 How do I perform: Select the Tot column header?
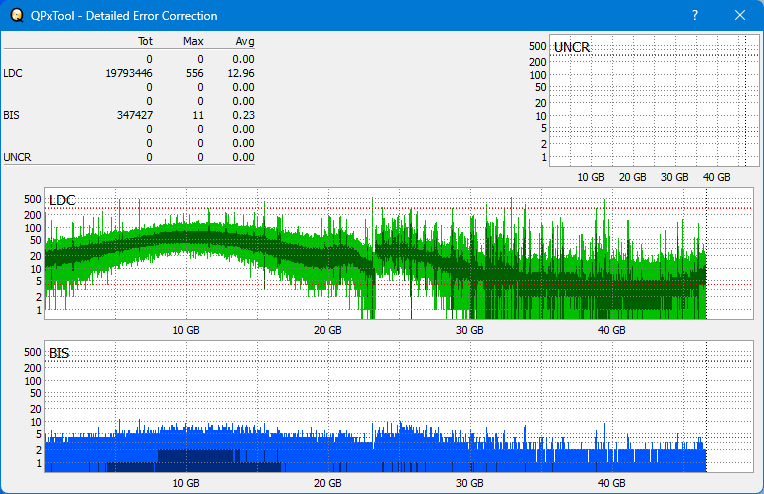144,42
